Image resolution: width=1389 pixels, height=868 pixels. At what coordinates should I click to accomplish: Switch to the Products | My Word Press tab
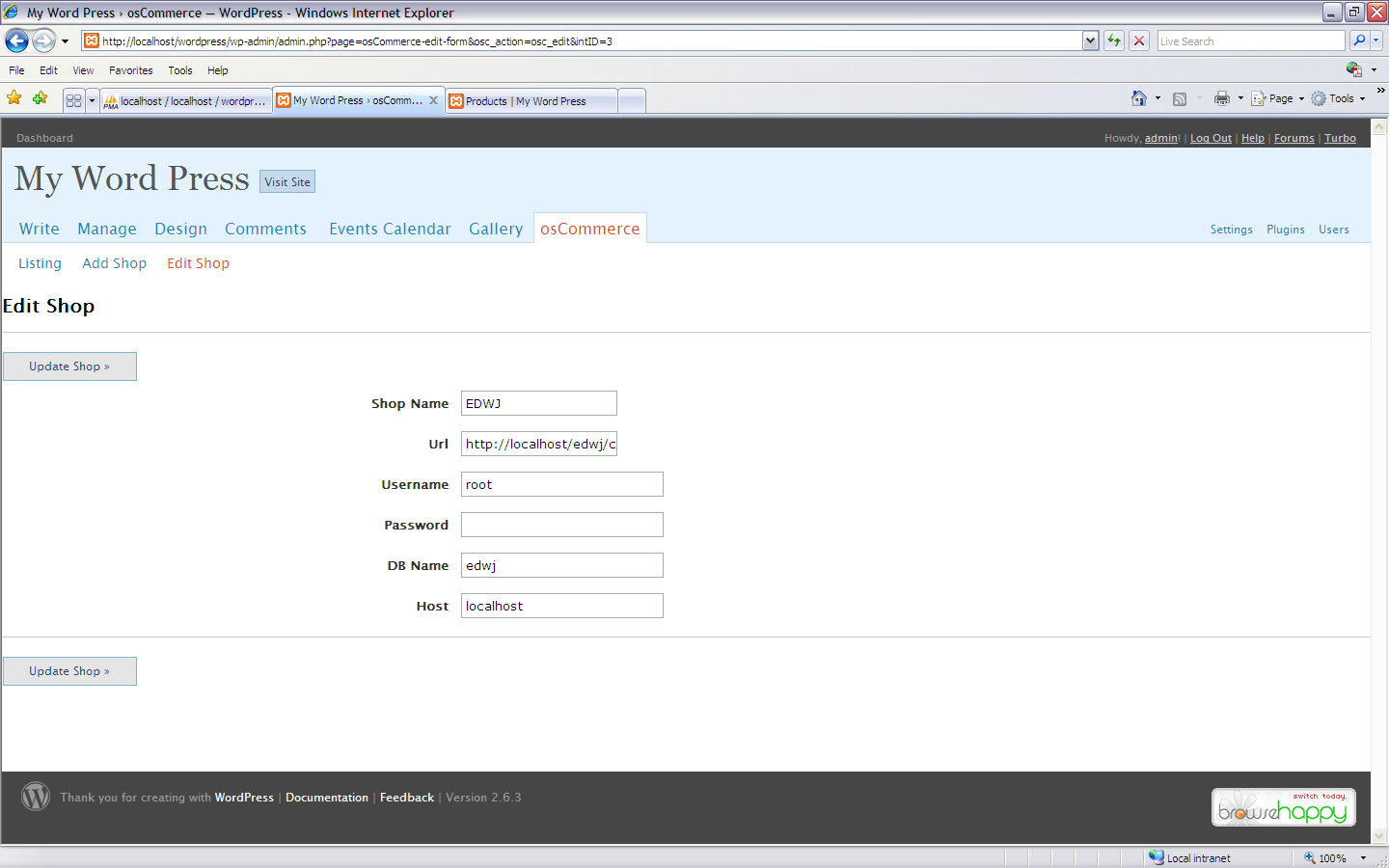(x=531, y=101)
